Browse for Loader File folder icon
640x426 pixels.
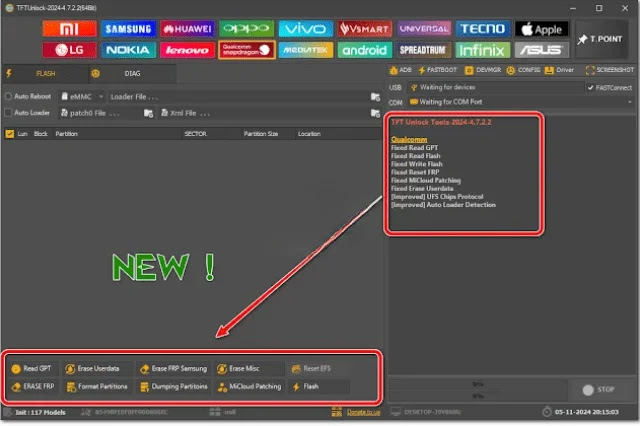pyautogui.click(x=375, y=97)
